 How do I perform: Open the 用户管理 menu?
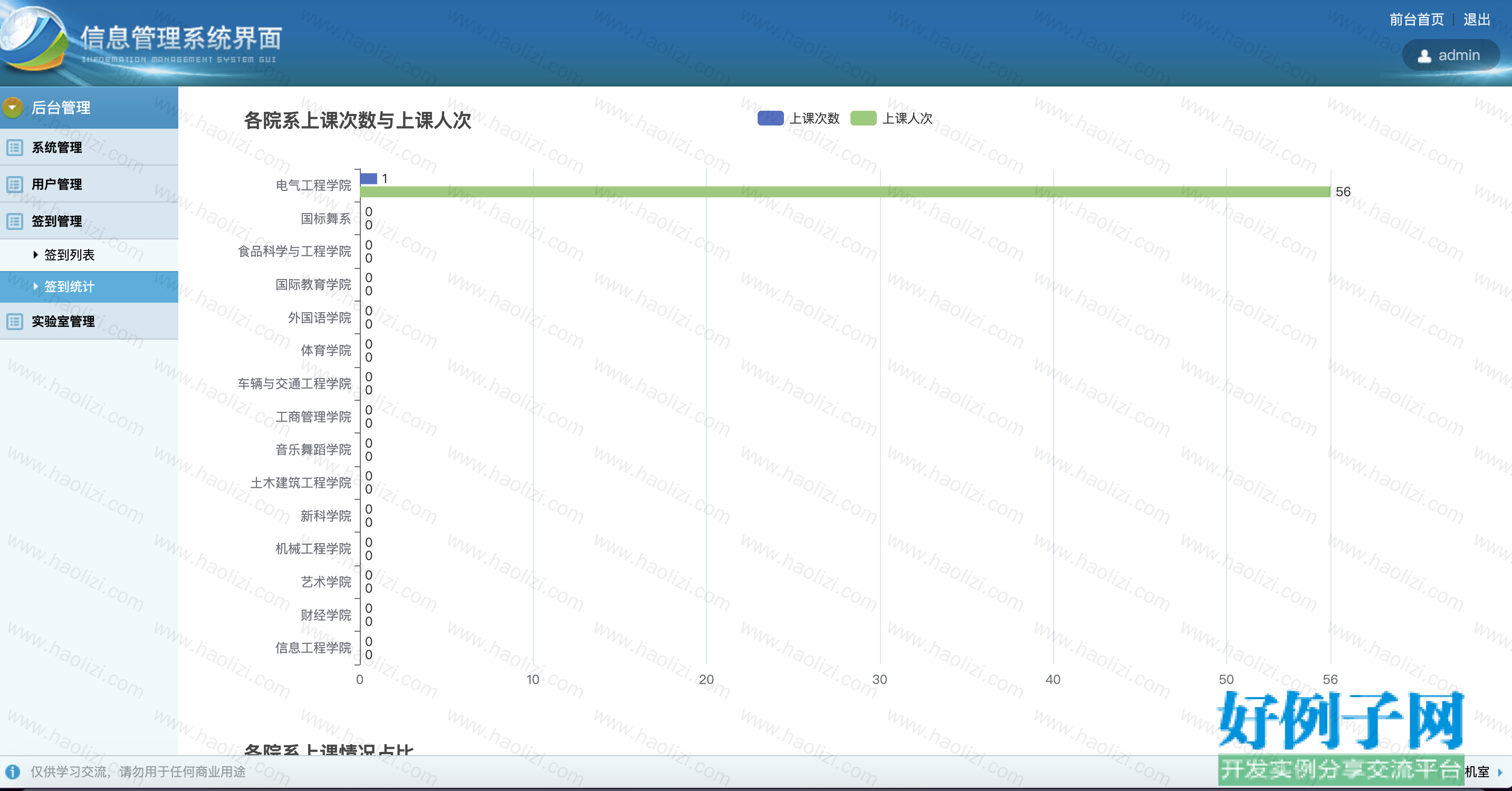[x=89, y=184]
